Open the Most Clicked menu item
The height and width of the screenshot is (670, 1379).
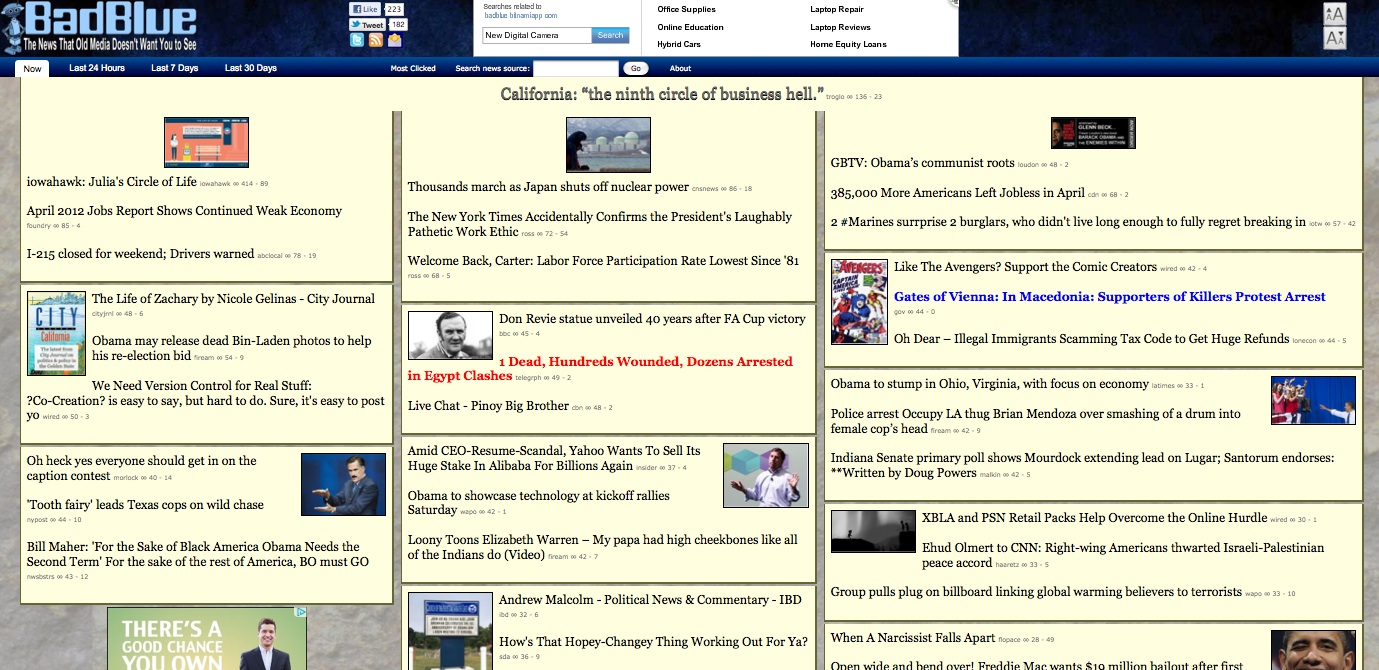tap(413, 69)
